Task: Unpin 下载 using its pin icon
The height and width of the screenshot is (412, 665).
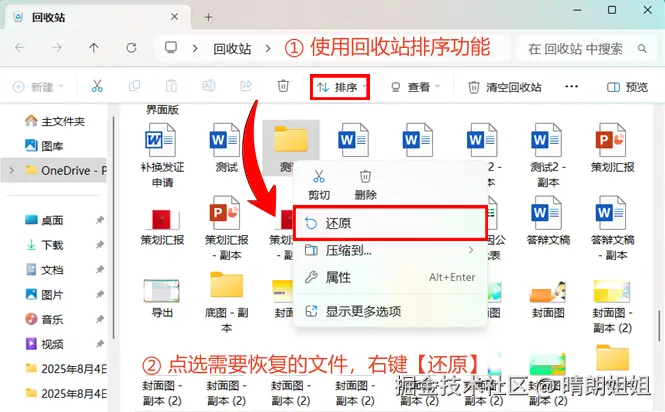Action: point(100,245)
